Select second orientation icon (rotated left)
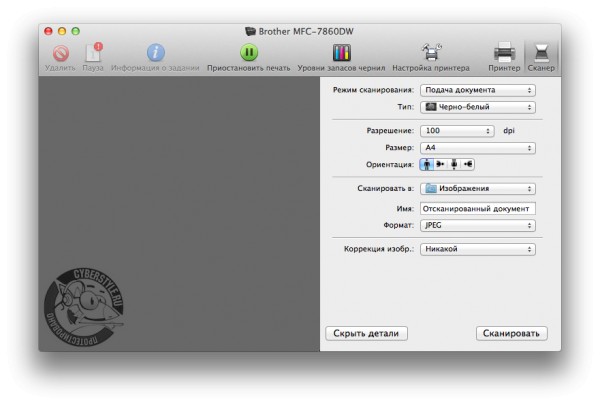600x405 pixels. [x=440, y=165]
